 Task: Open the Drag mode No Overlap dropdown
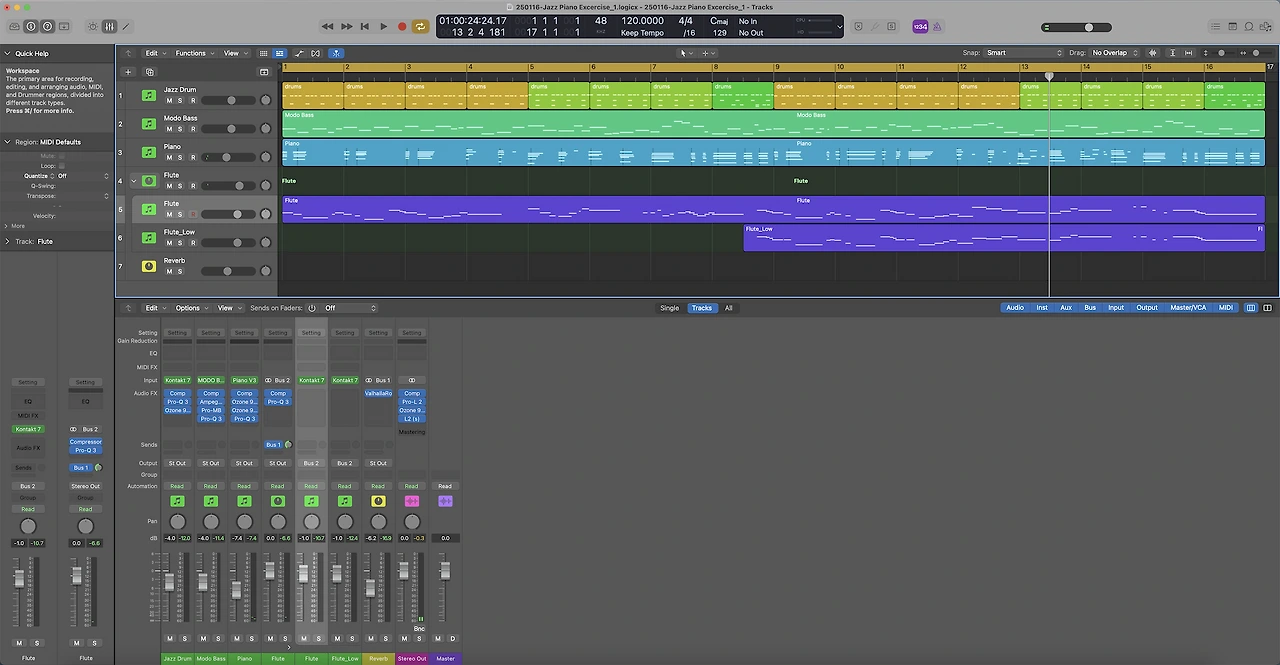(x=1114, y=53)
